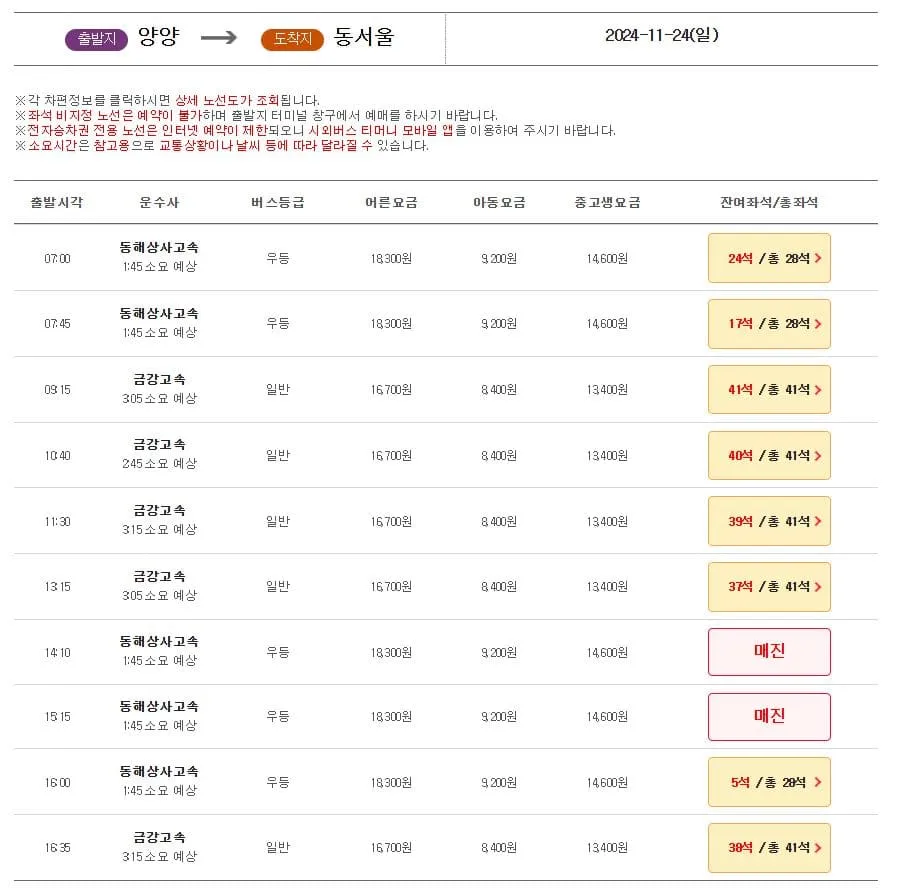Image resolution: width=917 pixels, height=888 pixels.
Task: Click the chevron on the 24석 availability button
Action: point(819,257)
